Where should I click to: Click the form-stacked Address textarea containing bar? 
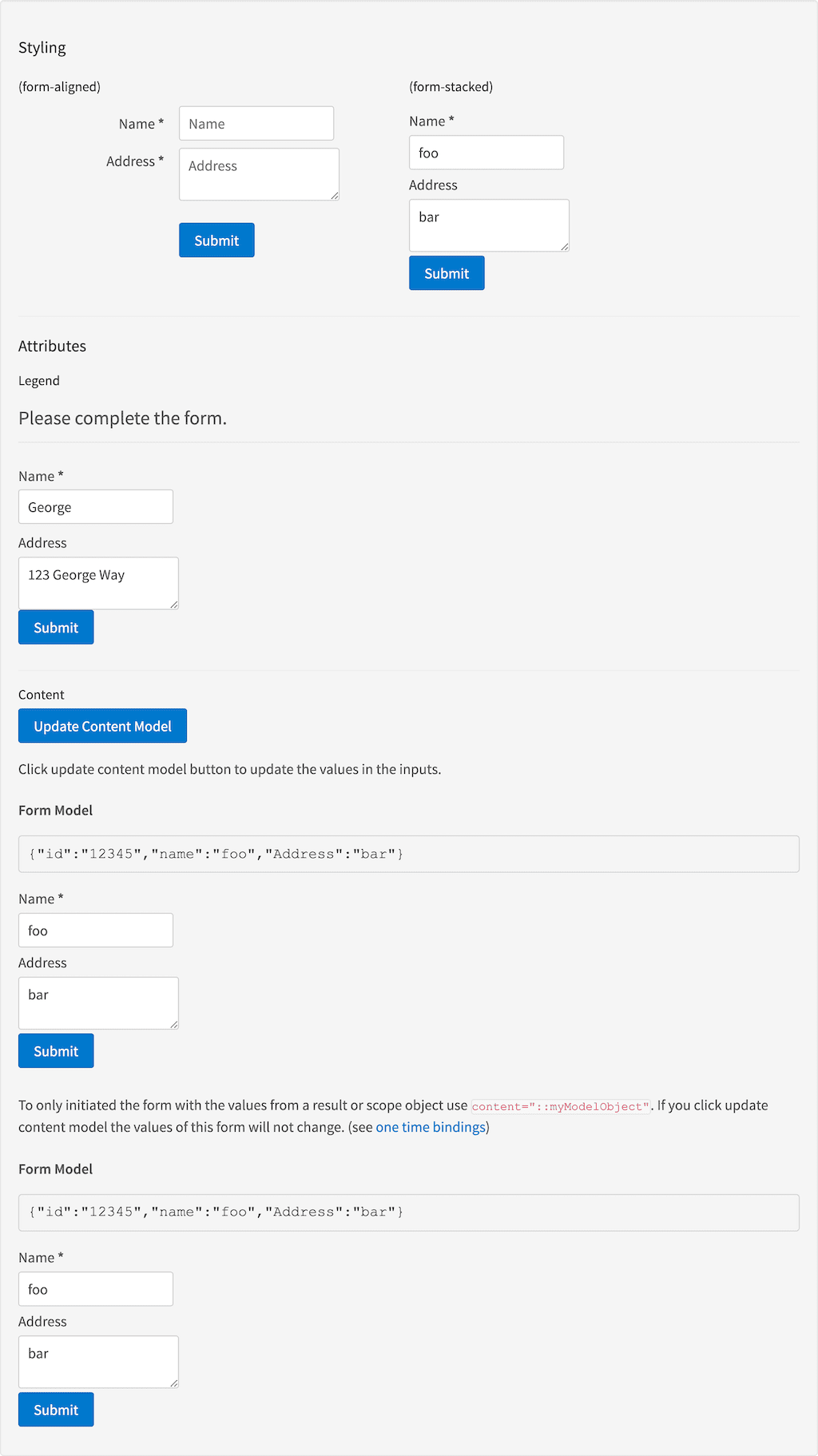click(489, 225)
